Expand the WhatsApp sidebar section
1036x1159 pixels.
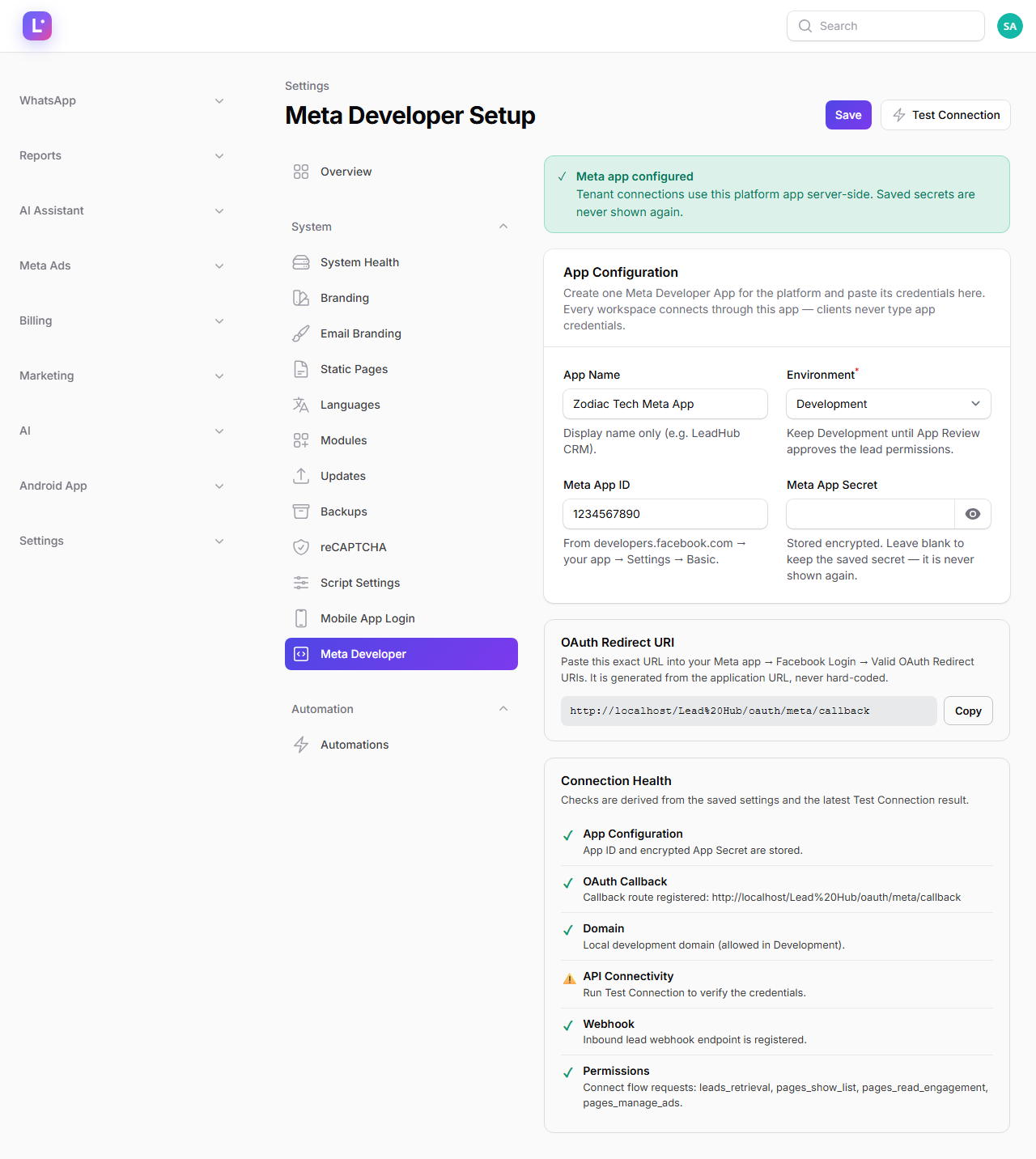click(x=121, y=100)
